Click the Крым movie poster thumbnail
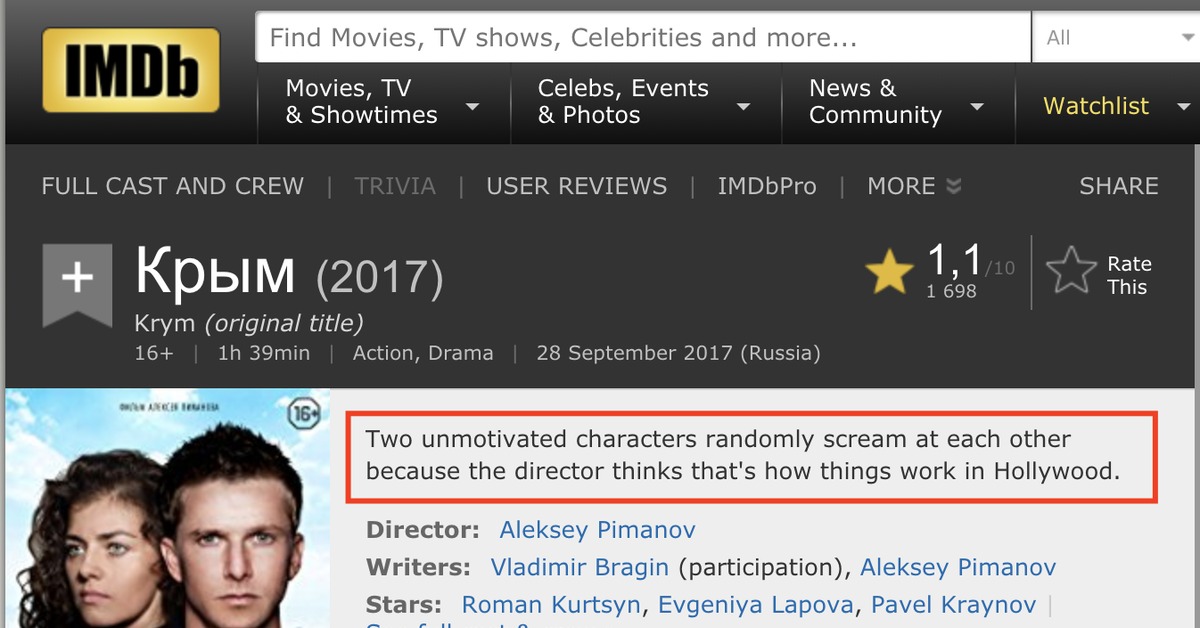The width and height of the screenshot is (1200, 628). (x=167, y=510)
